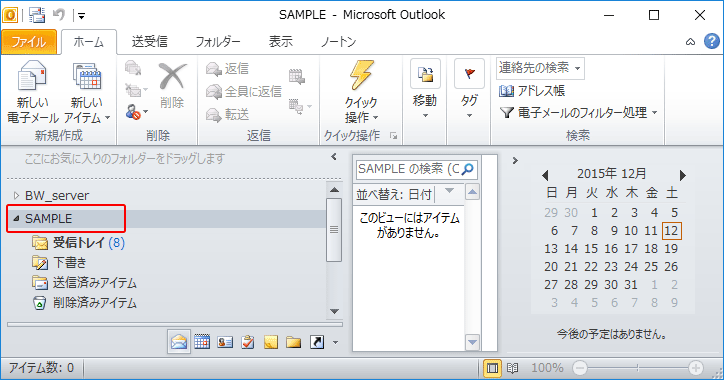Open the 下書き drafts folder
Viewport: 724px width, 380px height.
(x=59, y=263)
